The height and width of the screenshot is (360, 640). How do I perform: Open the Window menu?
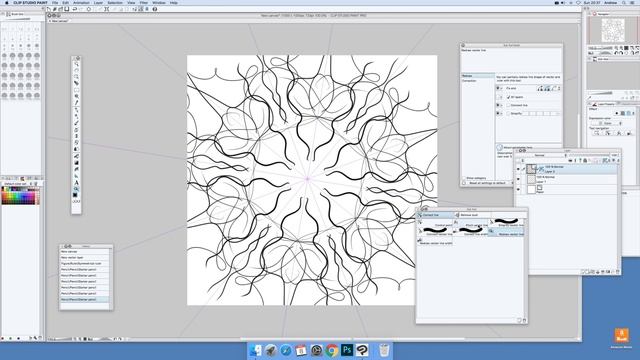tap(159, 3)
